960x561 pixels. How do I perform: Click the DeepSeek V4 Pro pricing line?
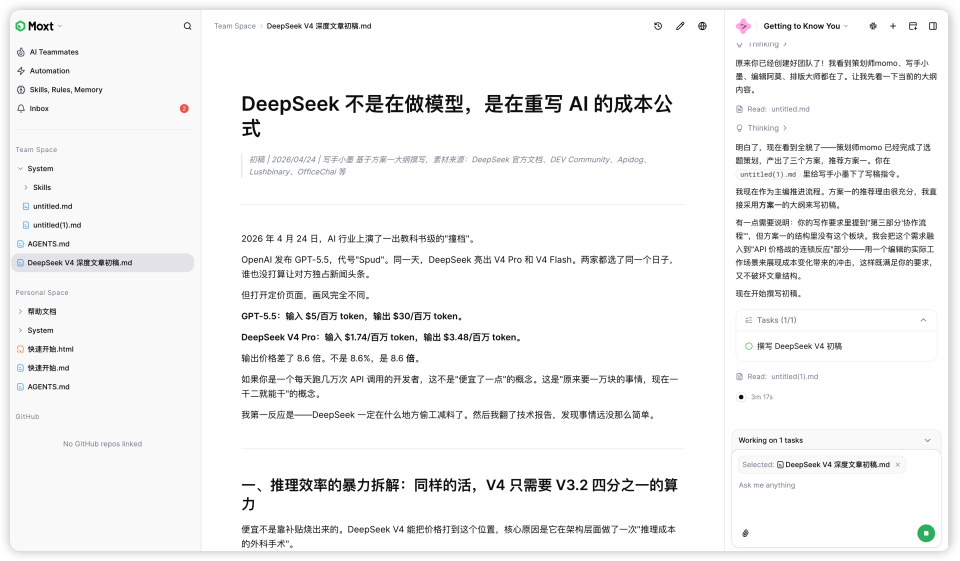click(x=382, y=337)
